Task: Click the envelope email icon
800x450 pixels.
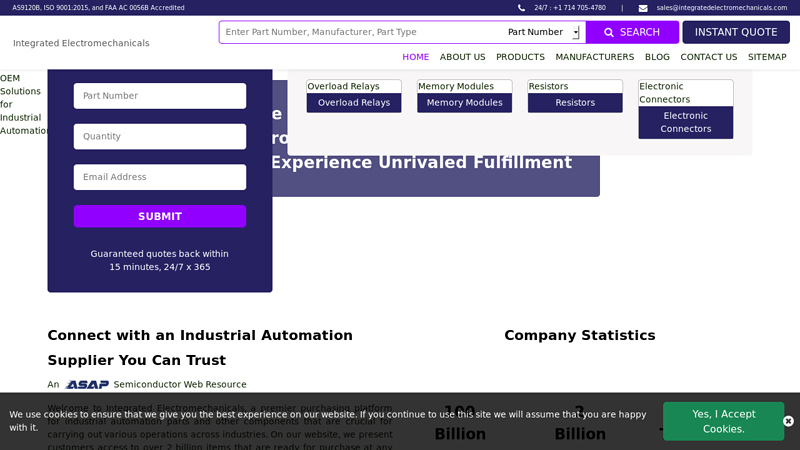Action: tap(643, 8)
